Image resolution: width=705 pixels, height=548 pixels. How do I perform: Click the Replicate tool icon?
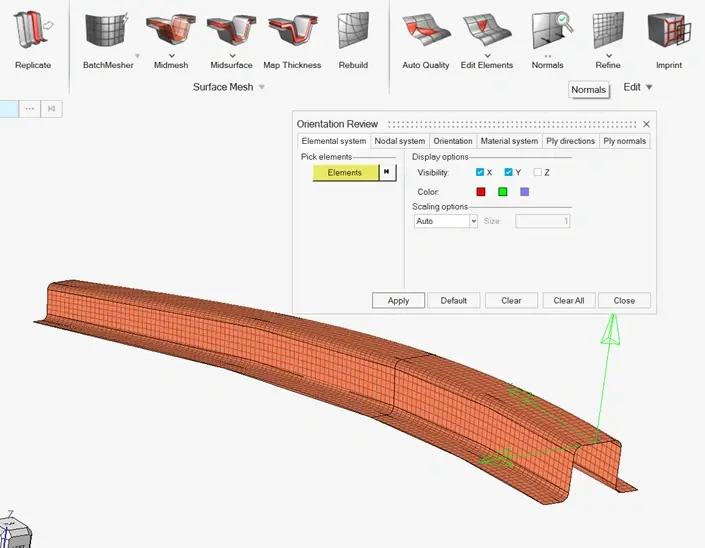click(32, 32)
